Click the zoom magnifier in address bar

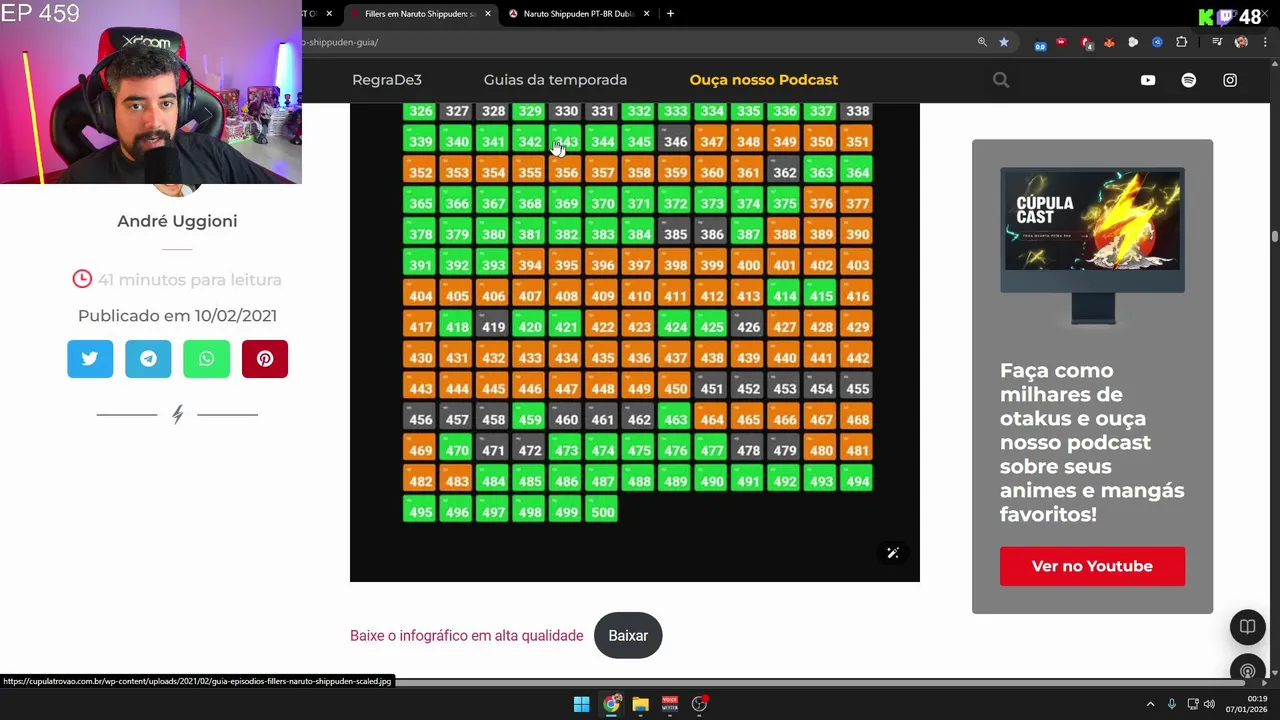pyautogui.click(x=982, y=42)
